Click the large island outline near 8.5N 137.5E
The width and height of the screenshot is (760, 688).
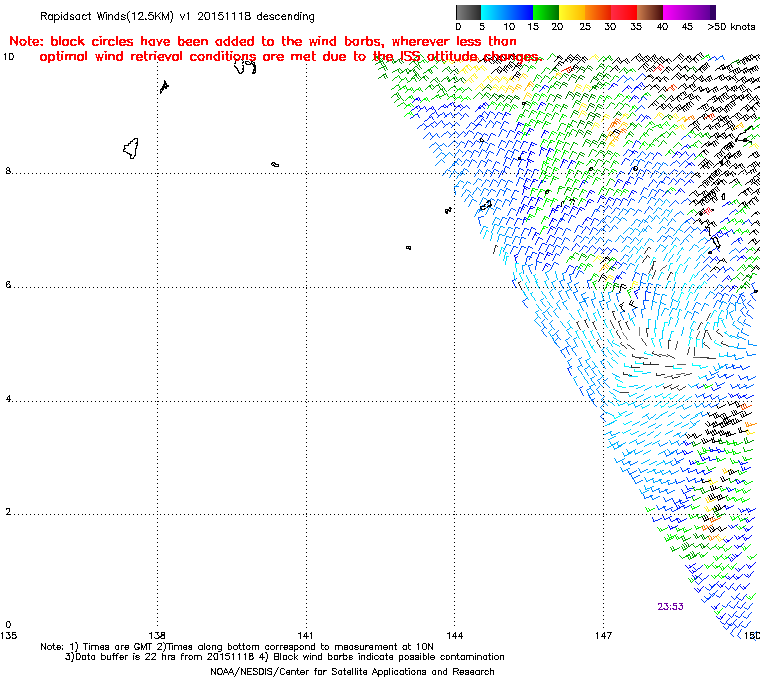131,148
